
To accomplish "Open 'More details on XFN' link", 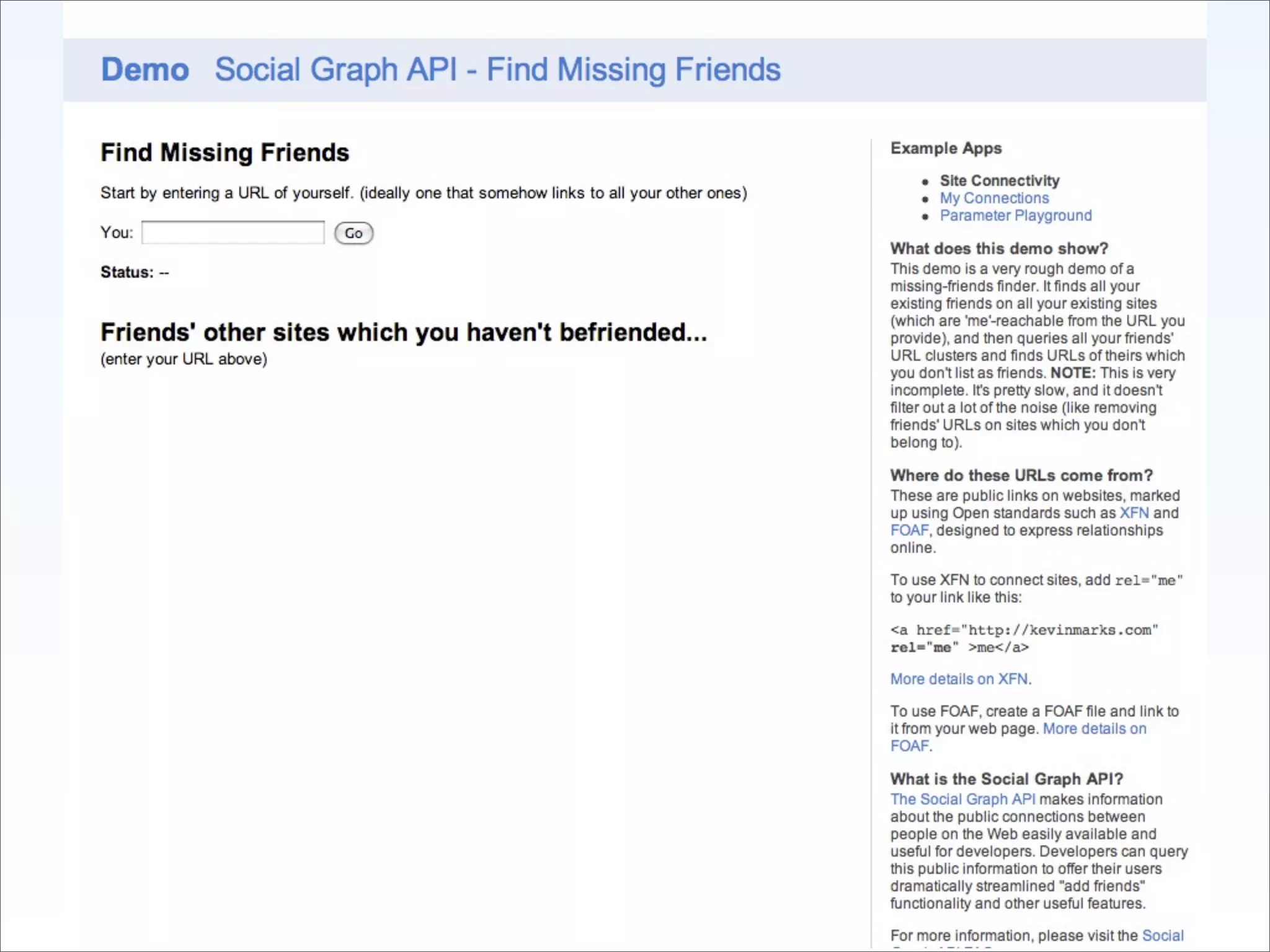I will pyautogui.click(x=959, y=679).
